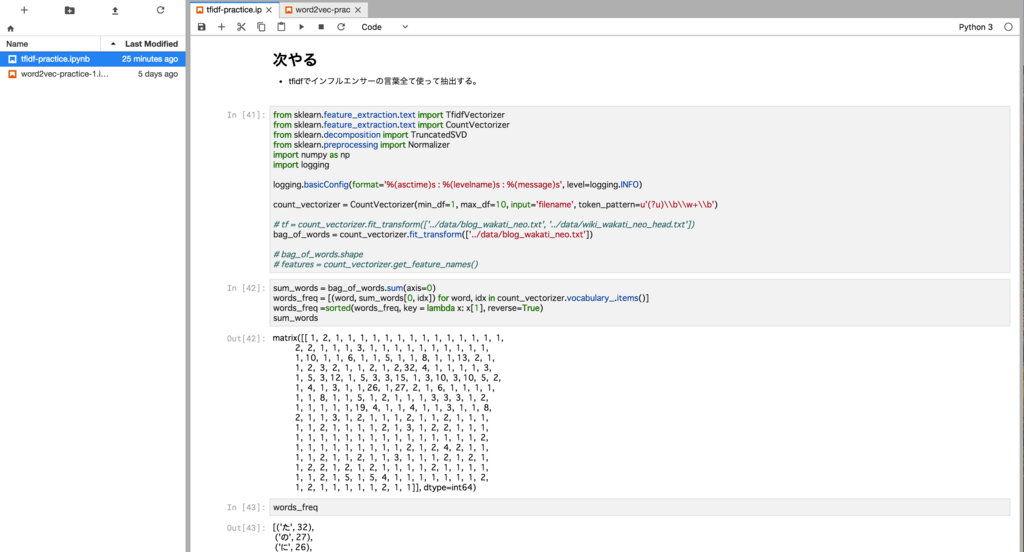Click the tfidf-practice.ipynb notebook file icon
Screen dimensions: 1024x552
pos(12,59)
